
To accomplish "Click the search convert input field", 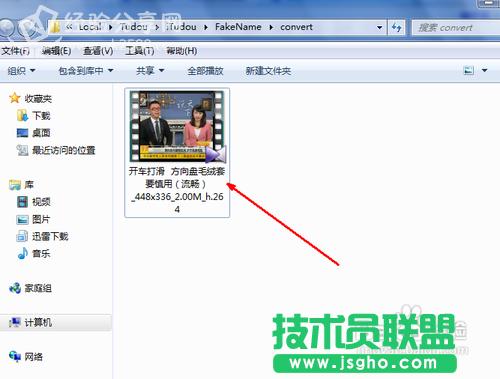I will (456, 27).
